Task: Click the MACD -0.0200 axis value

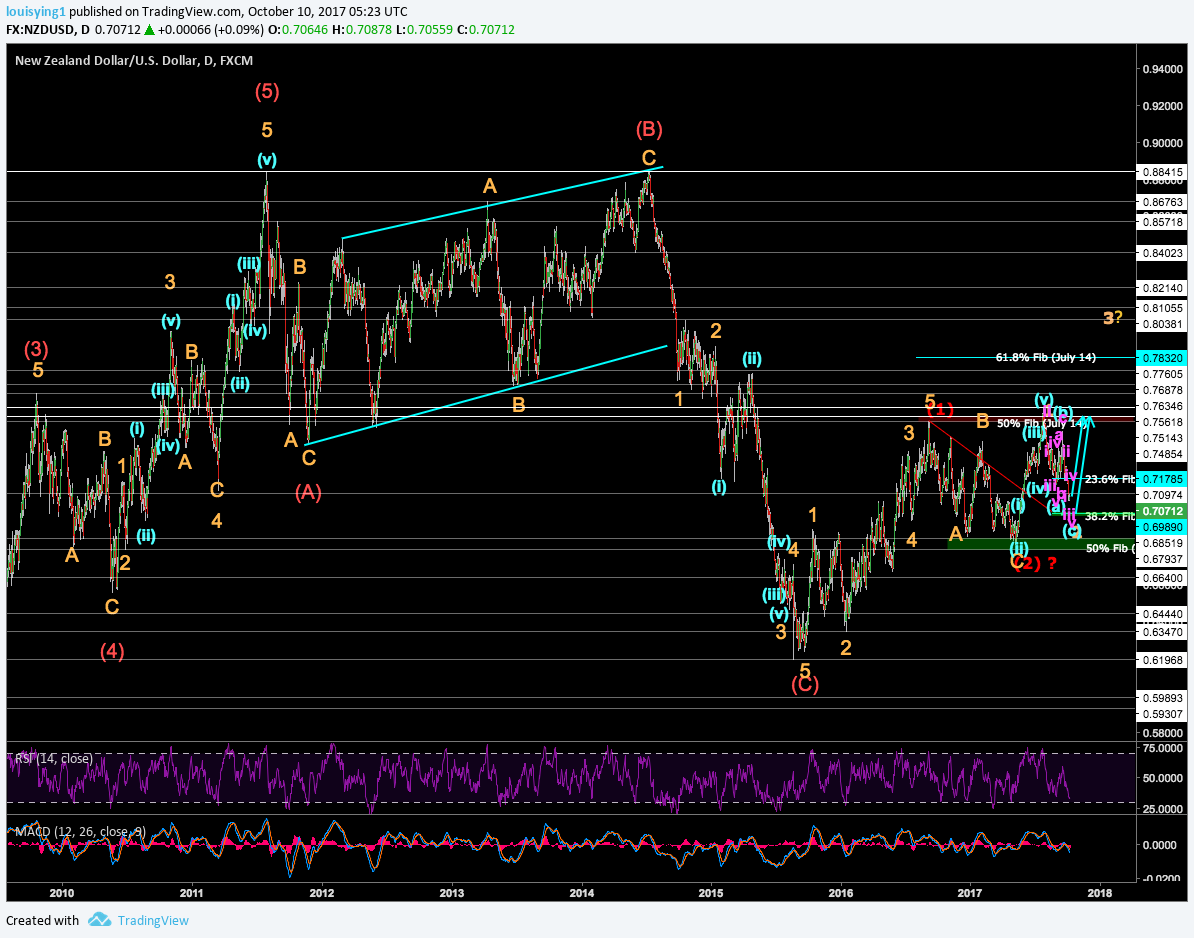Action: [x=1163, y=878]
